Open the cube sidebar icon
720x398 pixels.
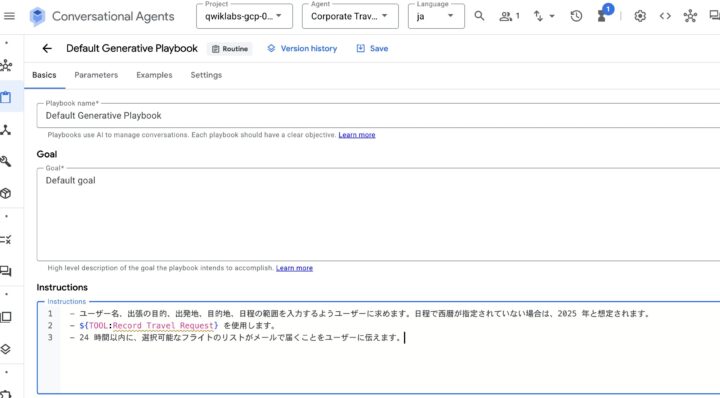coord(6,193)
